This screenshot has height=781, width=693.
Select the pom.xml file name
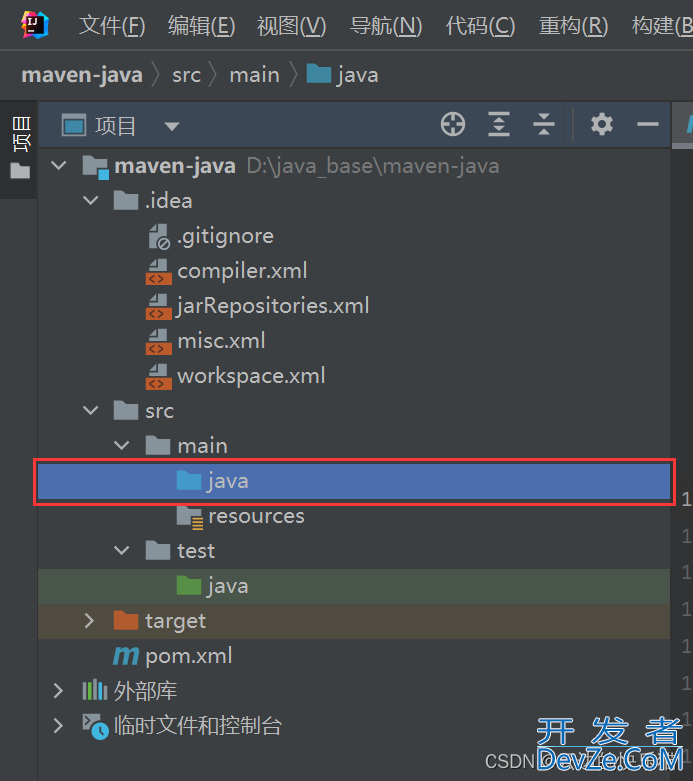189,656
